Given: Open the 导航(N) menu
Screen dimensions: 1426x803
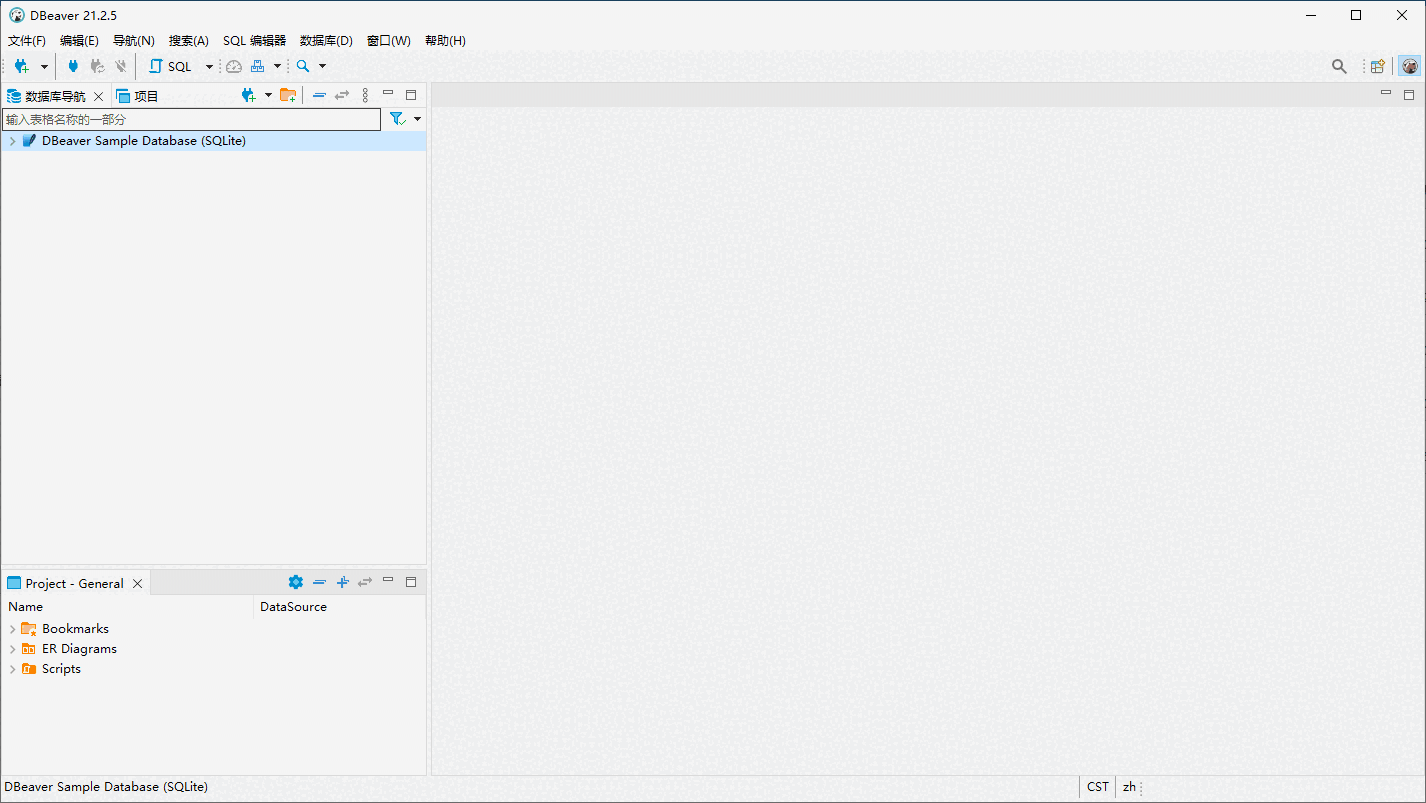Looking at the screenshot, I should (x=134, y=41).
